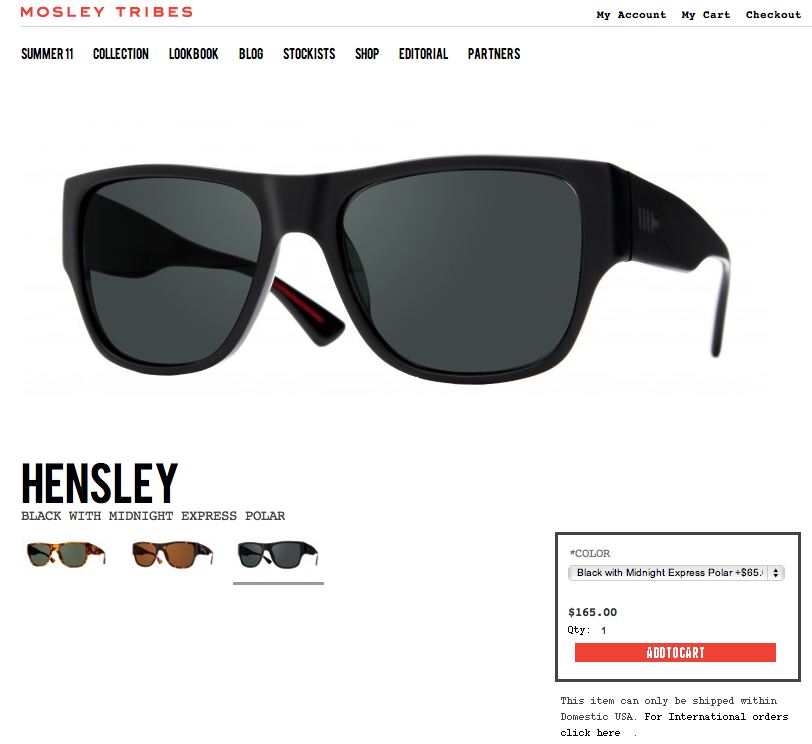Viewport: 812px width, 744px height.
Task: Open the Summer 11 menu
Action: (x=47, y=54)
